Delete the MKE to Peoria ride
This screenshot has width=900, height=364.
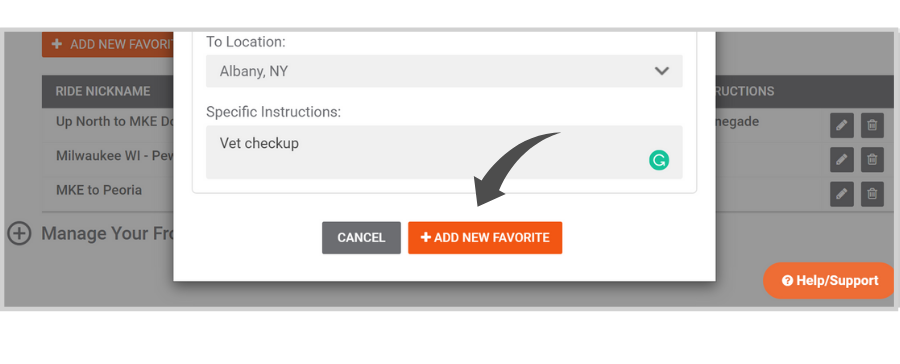coord(872,194)
